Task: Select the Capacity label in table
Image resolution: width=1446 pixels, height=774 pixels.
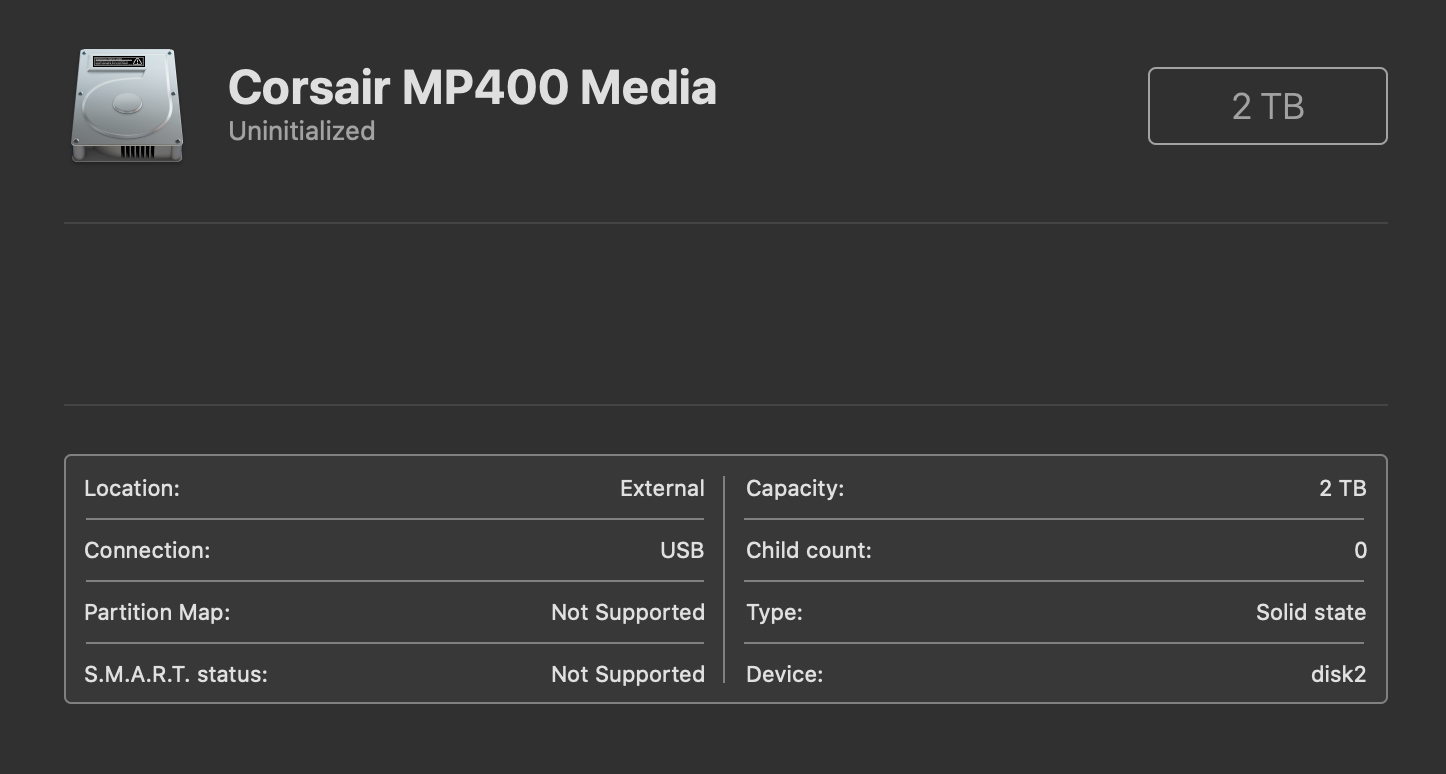Action: click(795, 488)
